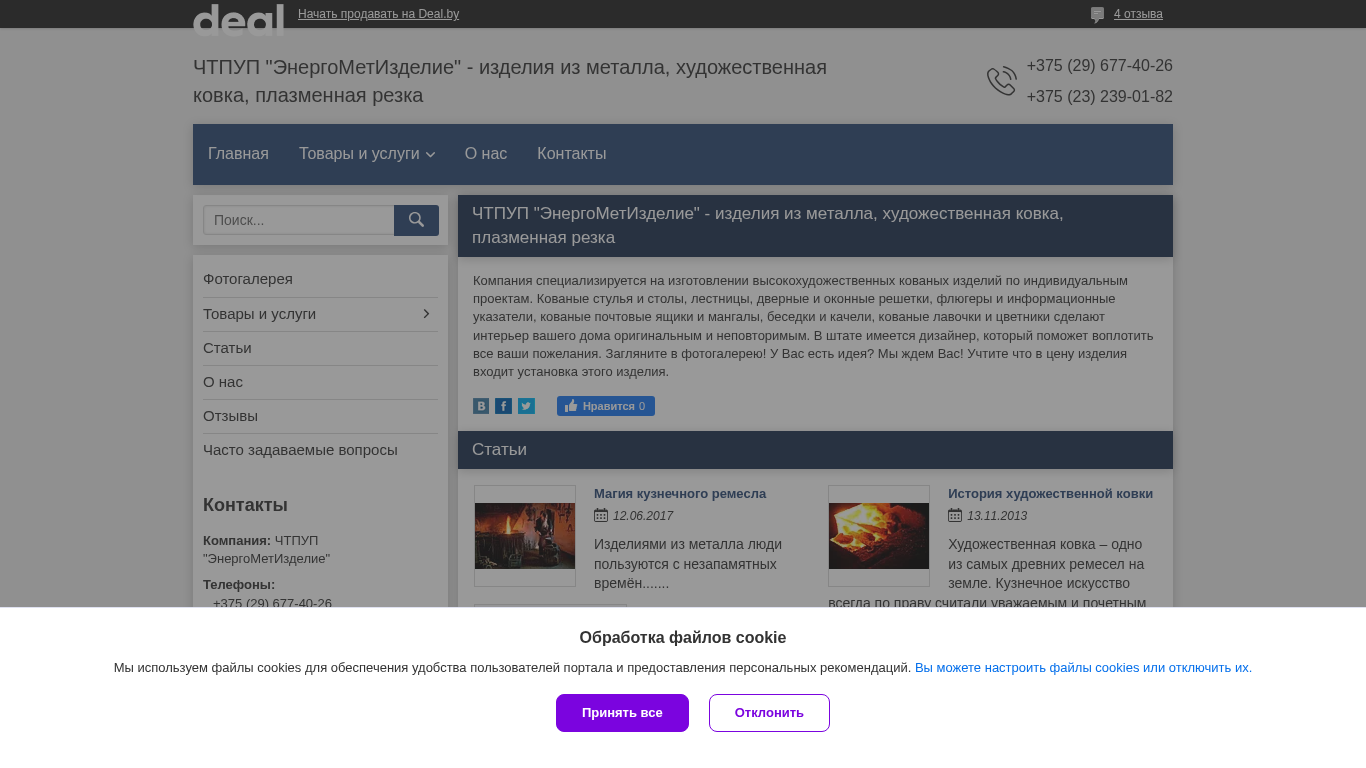
Task: Click the 'Поиск...' search input field
Action: (x=298, y=220)
